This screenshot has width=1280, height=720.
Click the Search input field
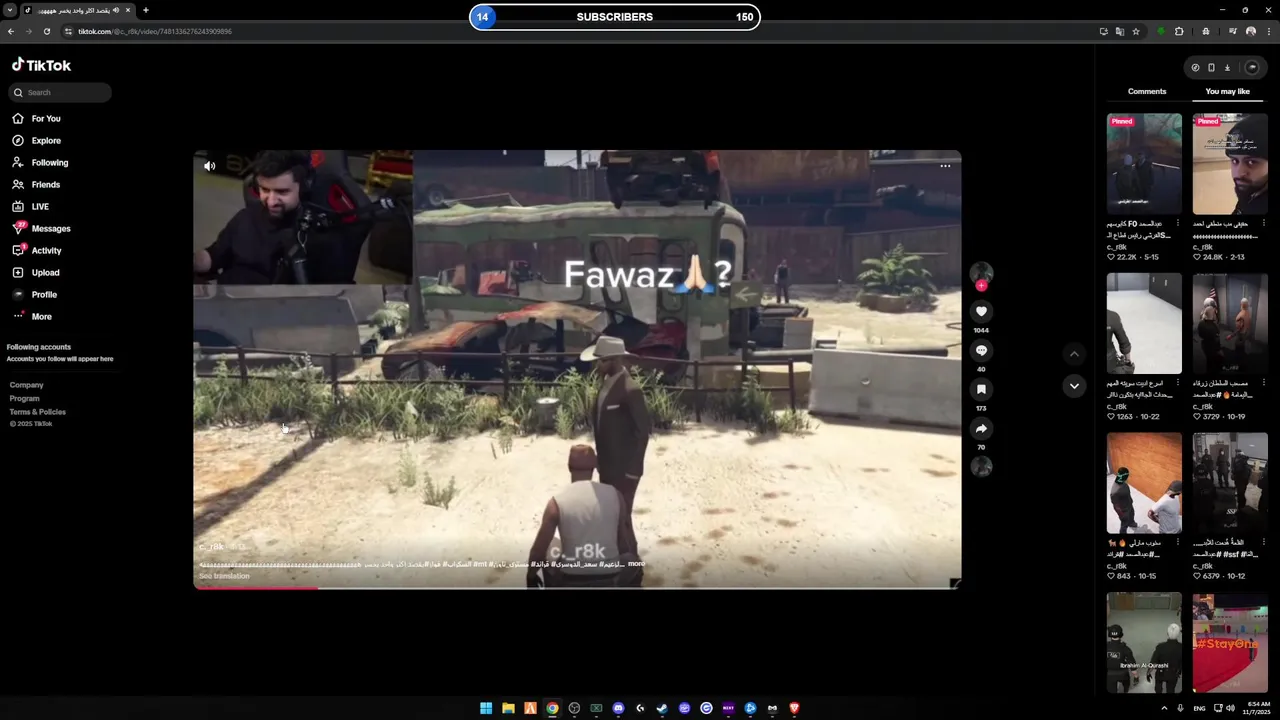click(x=60, y=92)
